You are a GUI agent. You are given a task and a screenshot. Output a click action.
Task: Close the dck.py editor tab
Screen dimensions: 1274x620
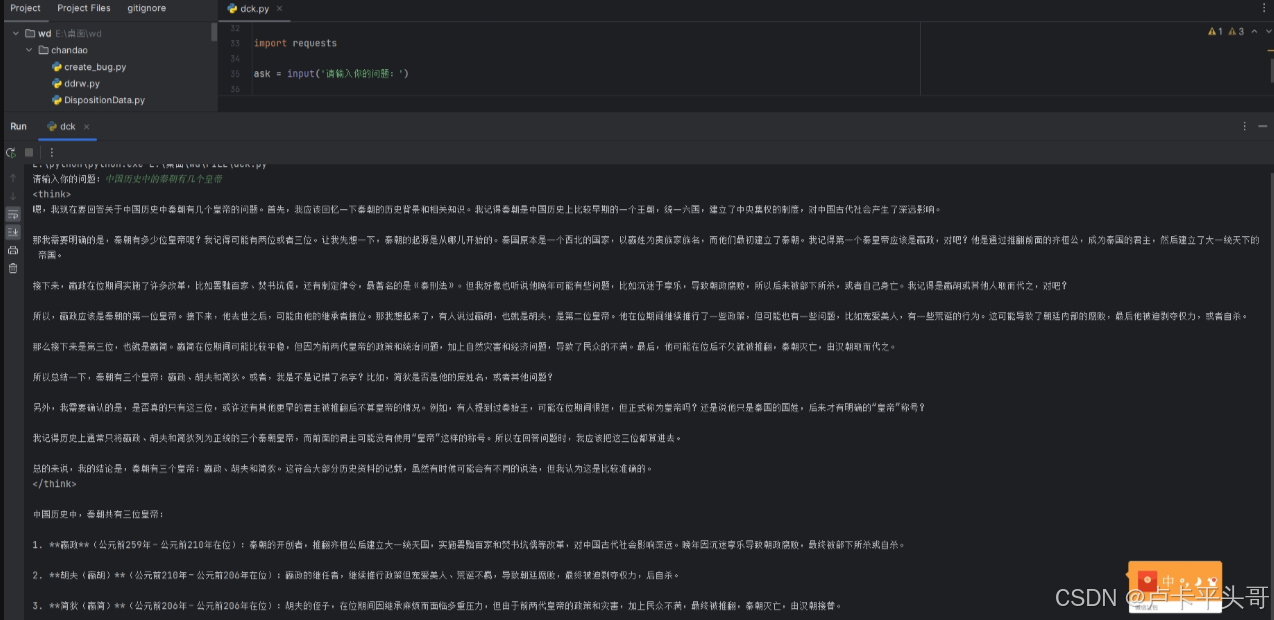tap(279, 8)
